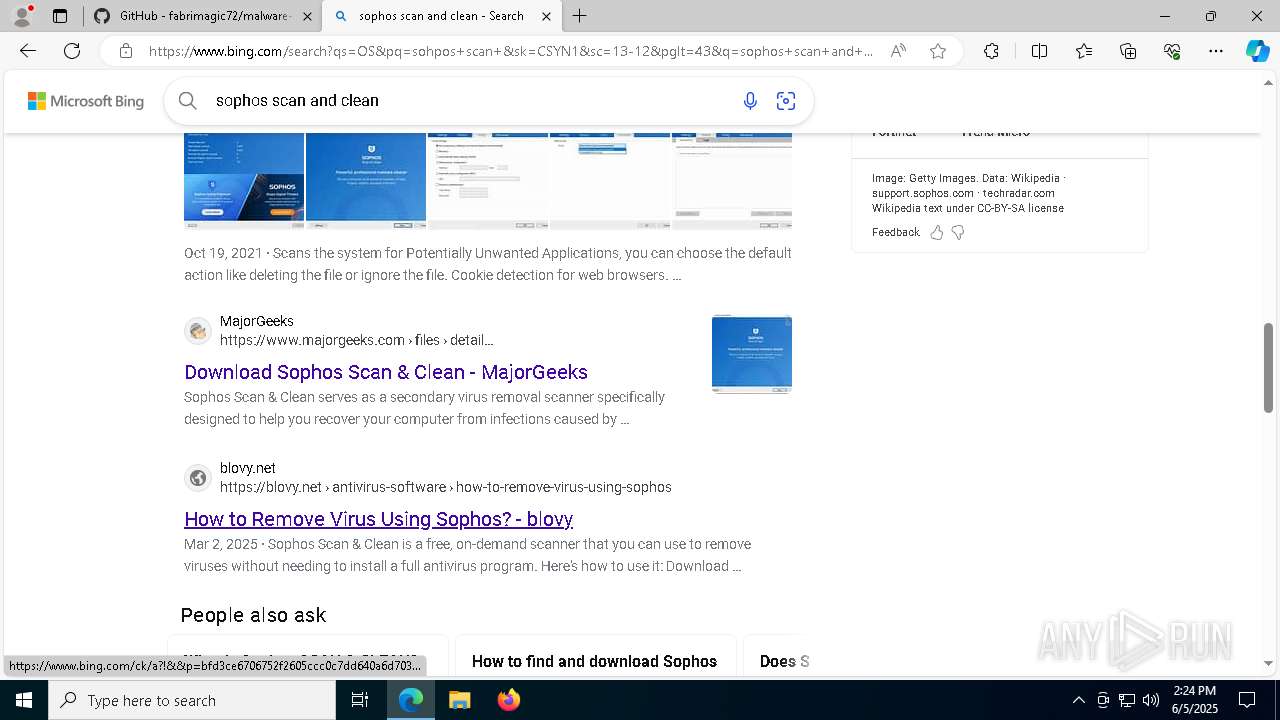The height and width of the screenshot is (720, 1280).
Task: Open the Edge profile avatar
Action: coord(22,16)
